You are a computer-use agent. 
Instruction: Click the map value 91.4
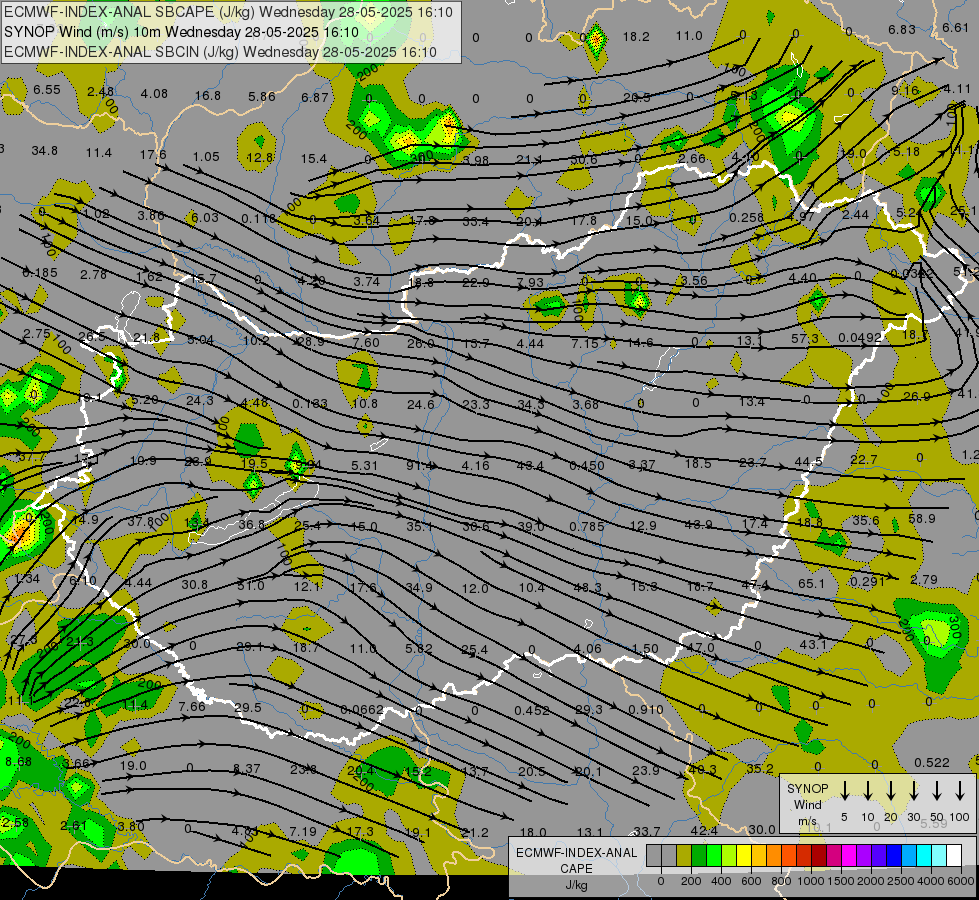coord(420,465)
